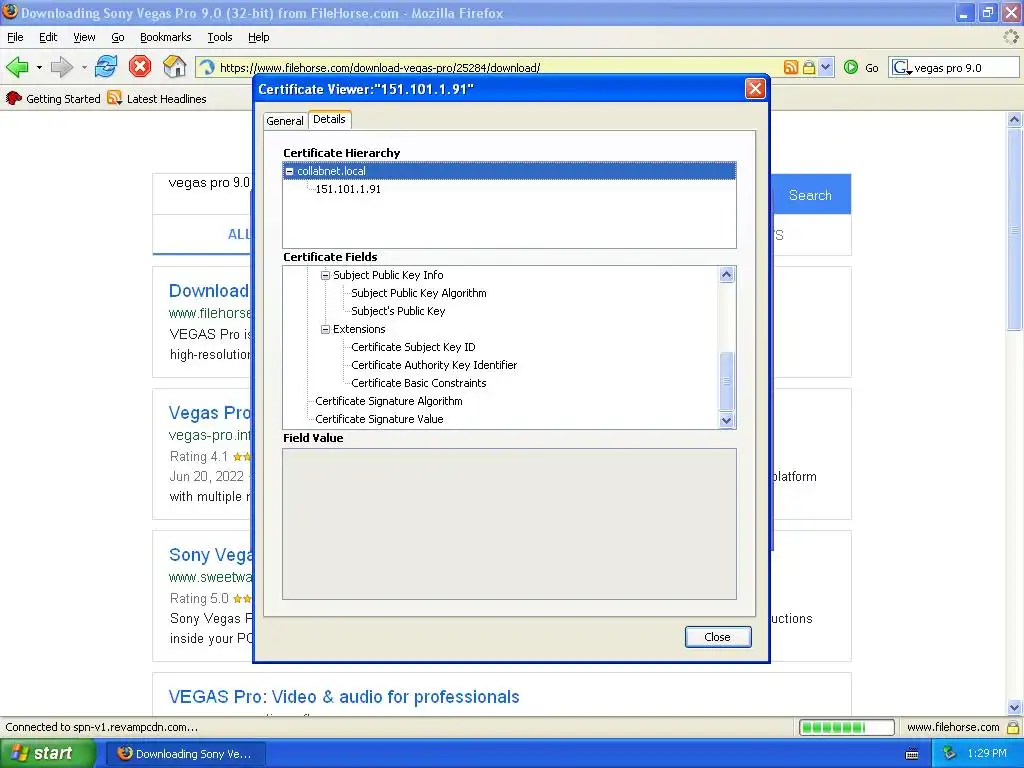The width and height of the screenshot is (1024, 768).
Task: Click the status bar padlock icon
Action: [x=1013, y=727]
